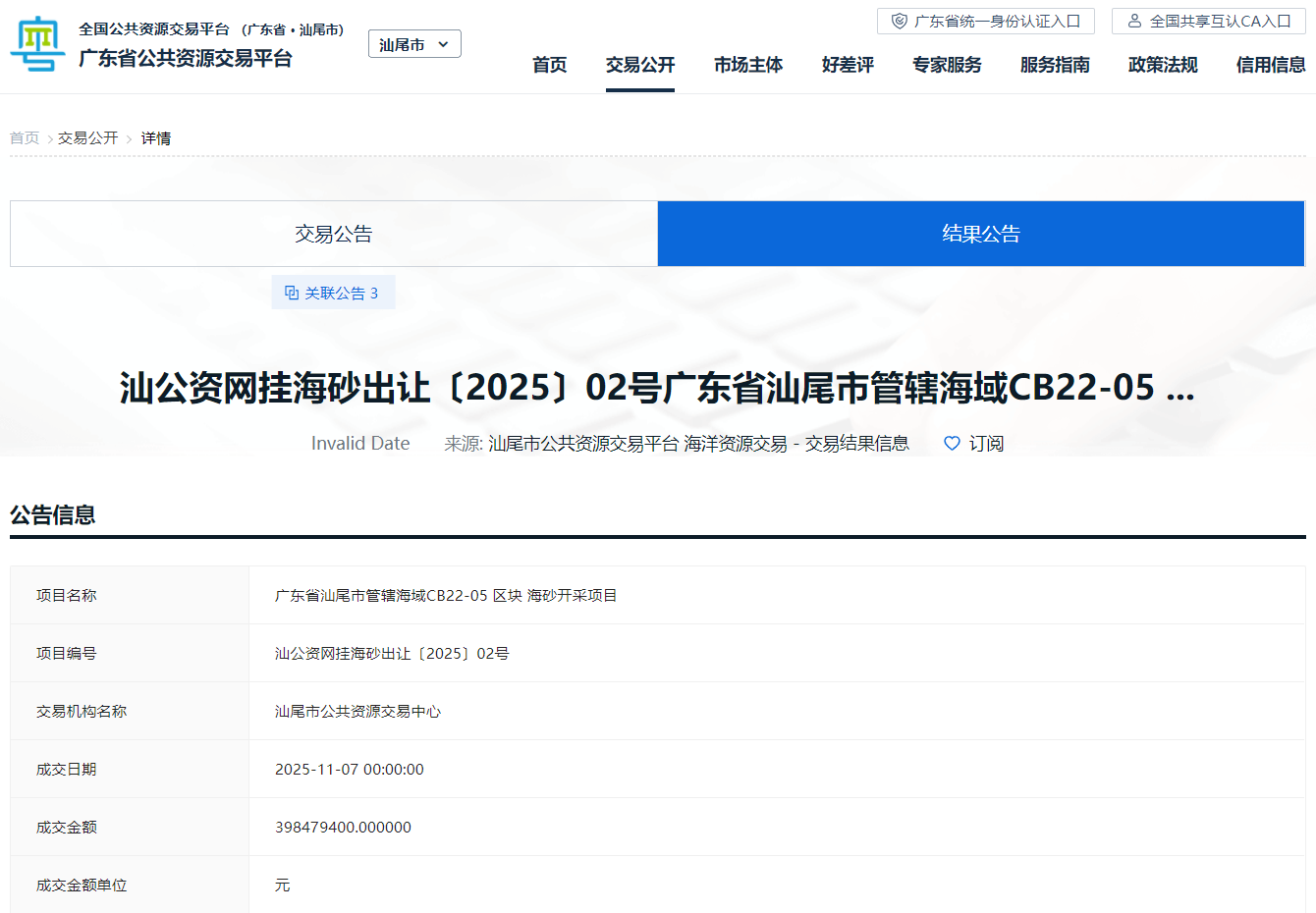Viewport: 1316px width, 913px height.
Task: Navigate to 专家服务 section
Action: 947,65
